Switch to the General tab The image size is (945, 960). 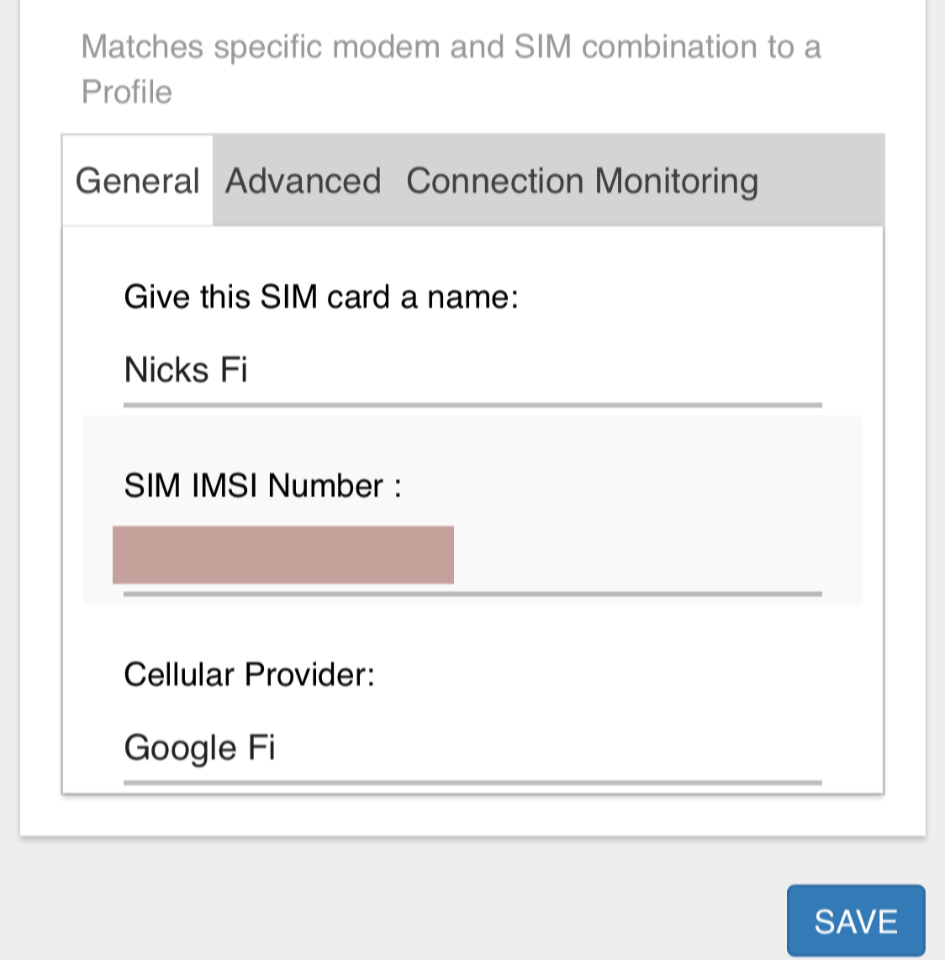[138, 181]
